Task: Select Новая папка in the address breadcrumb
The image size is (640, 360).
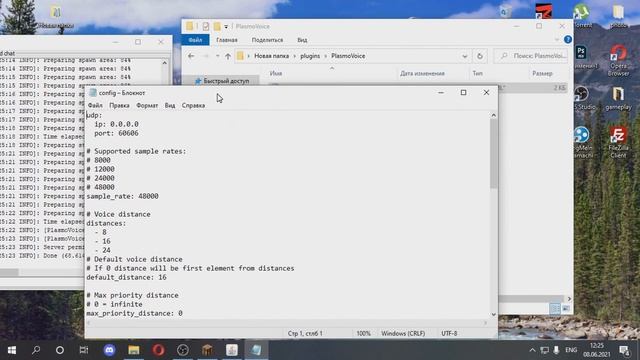Action: 271,56
